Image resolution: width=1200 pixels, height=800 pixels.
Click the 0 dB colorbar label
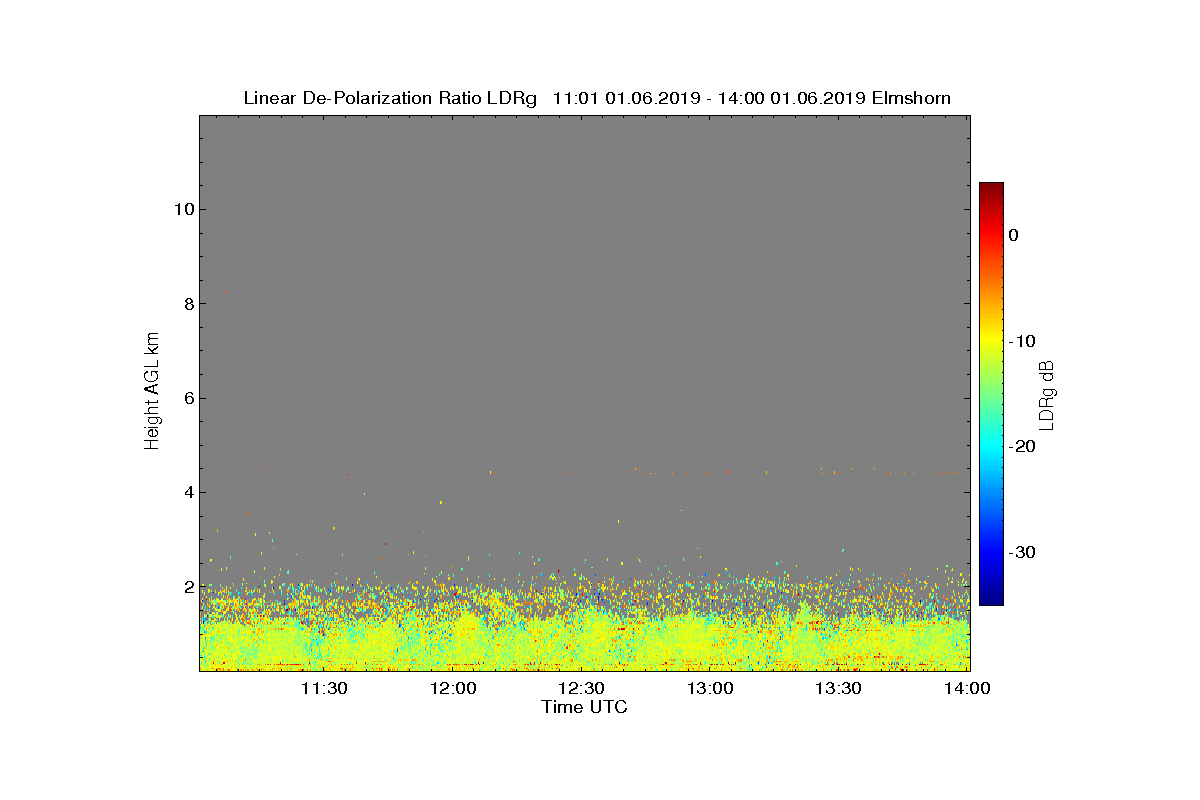coord(1013,235)
